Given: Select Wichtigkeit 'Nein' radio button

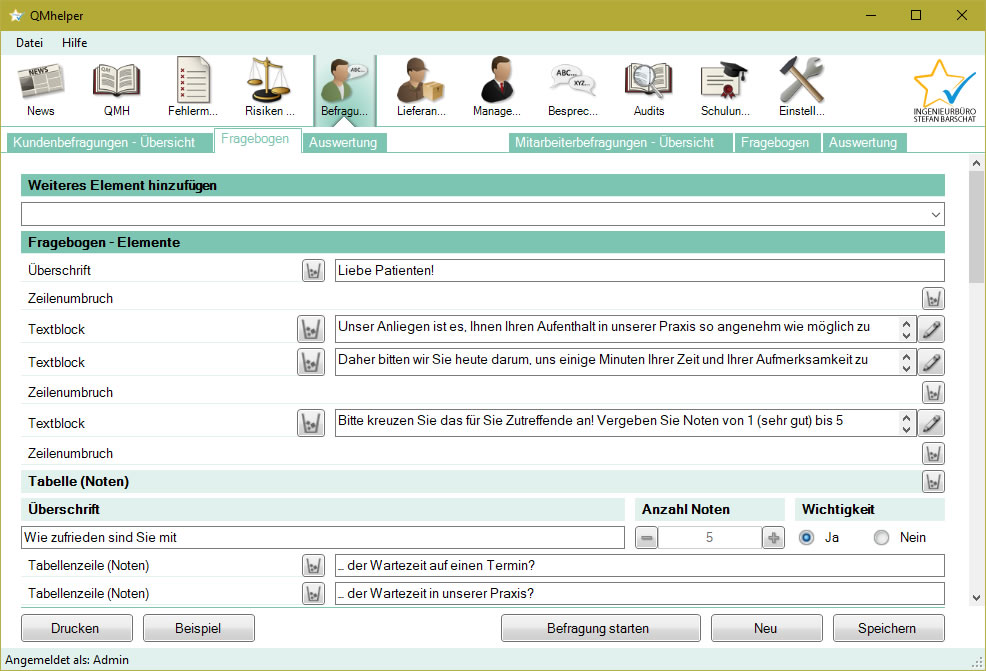Looking at the screenshot, I should [882, 538].
